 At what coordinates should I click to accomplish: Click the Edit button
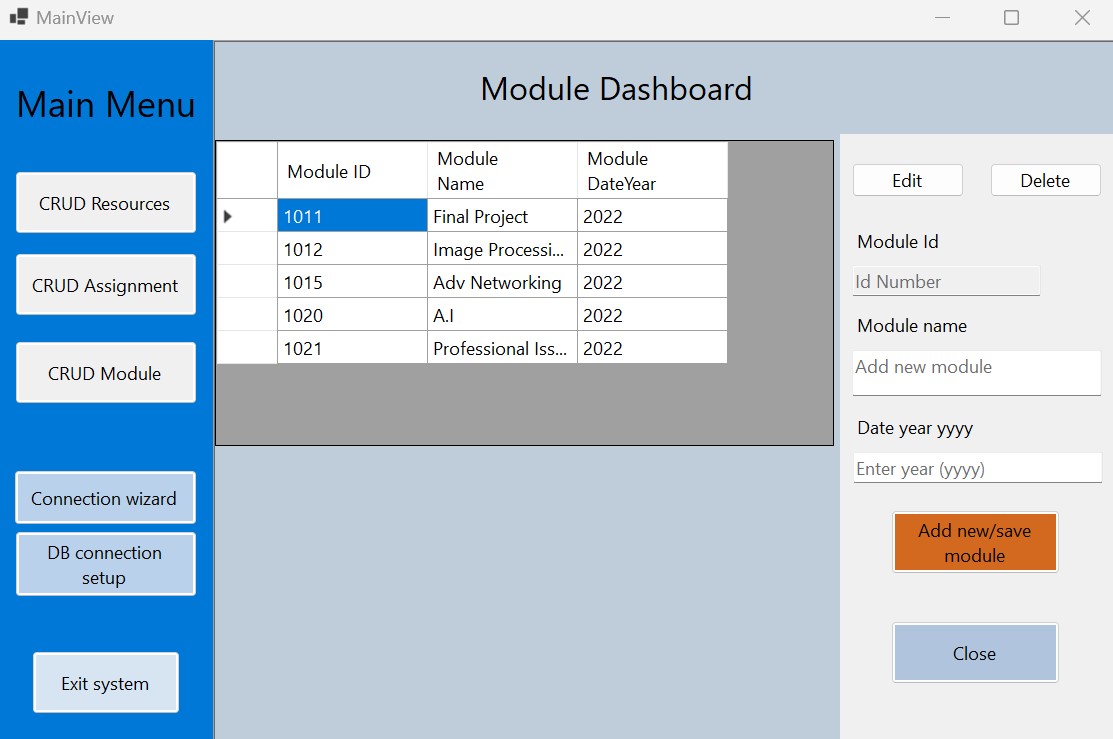[907, 181]
